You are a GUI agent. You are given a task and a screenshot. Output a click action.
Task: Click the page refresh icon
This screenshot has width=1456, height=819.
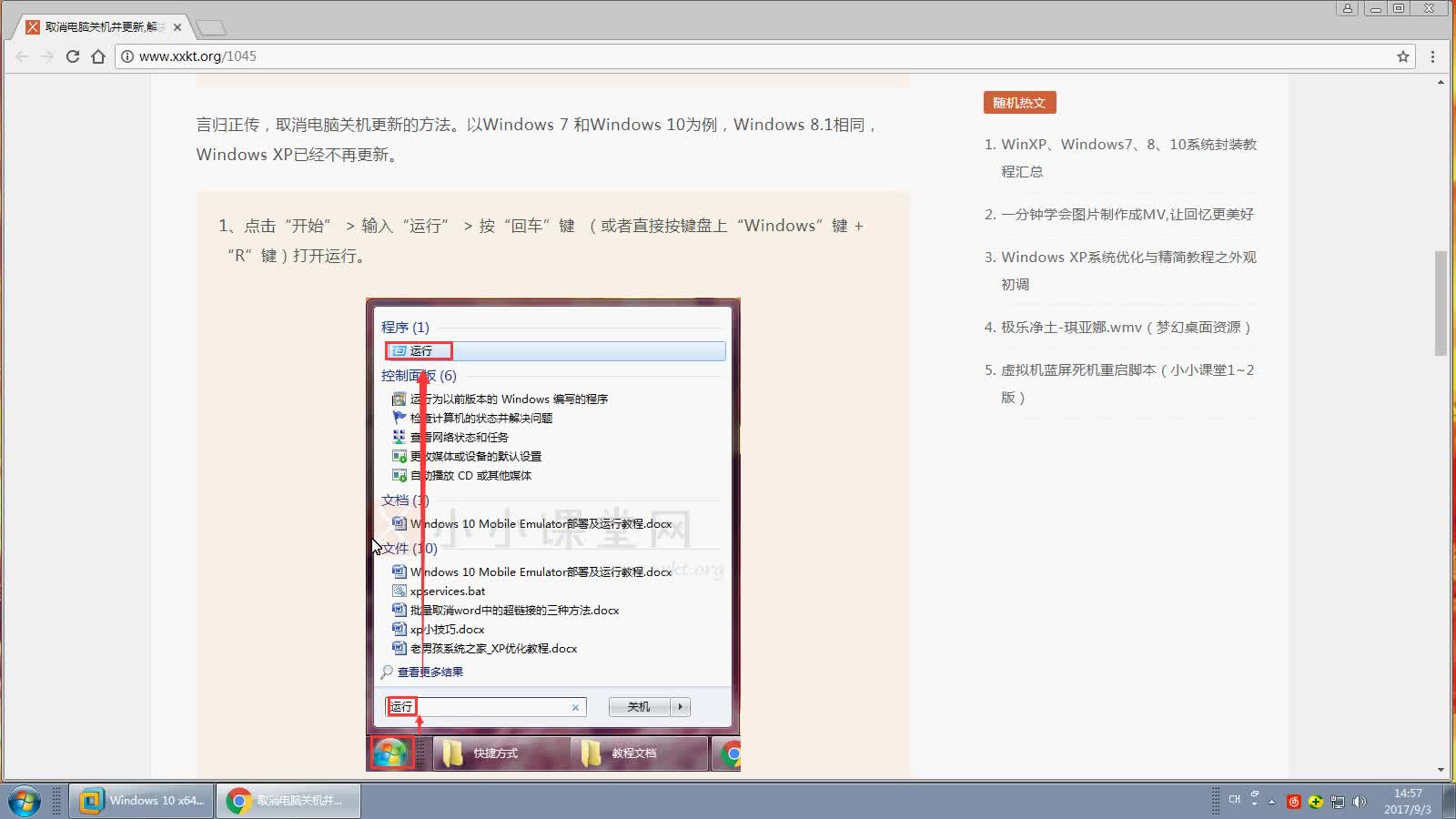(73, 56)
